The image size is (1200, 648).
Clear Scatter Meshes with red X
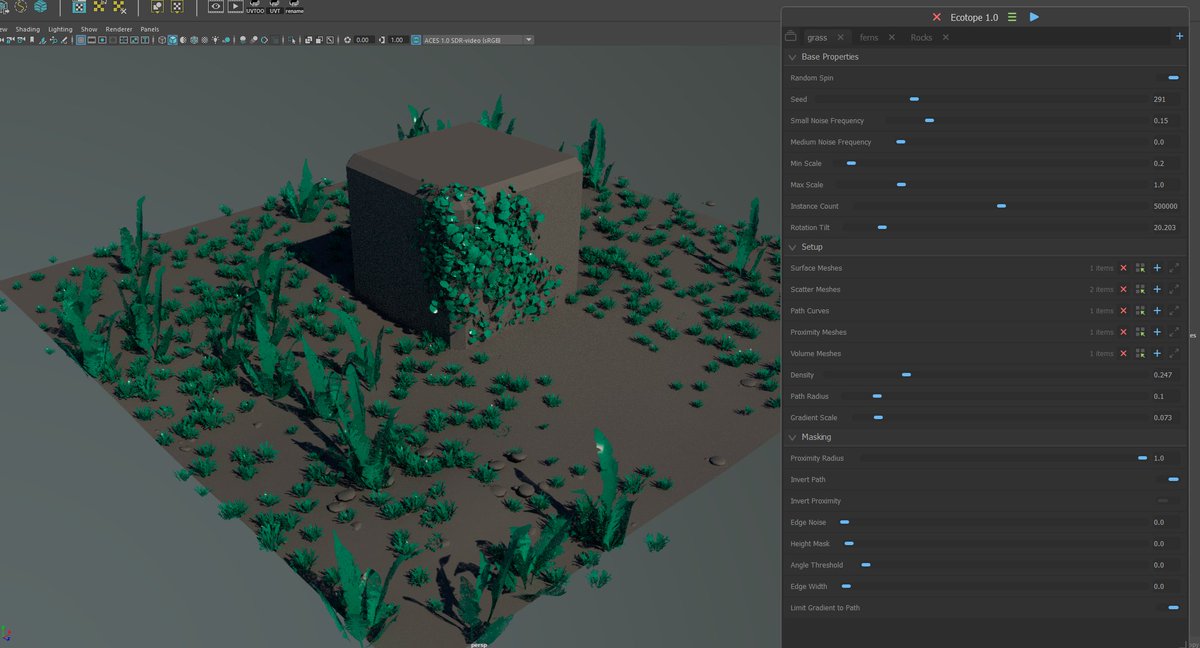(x=1123, y=289)
